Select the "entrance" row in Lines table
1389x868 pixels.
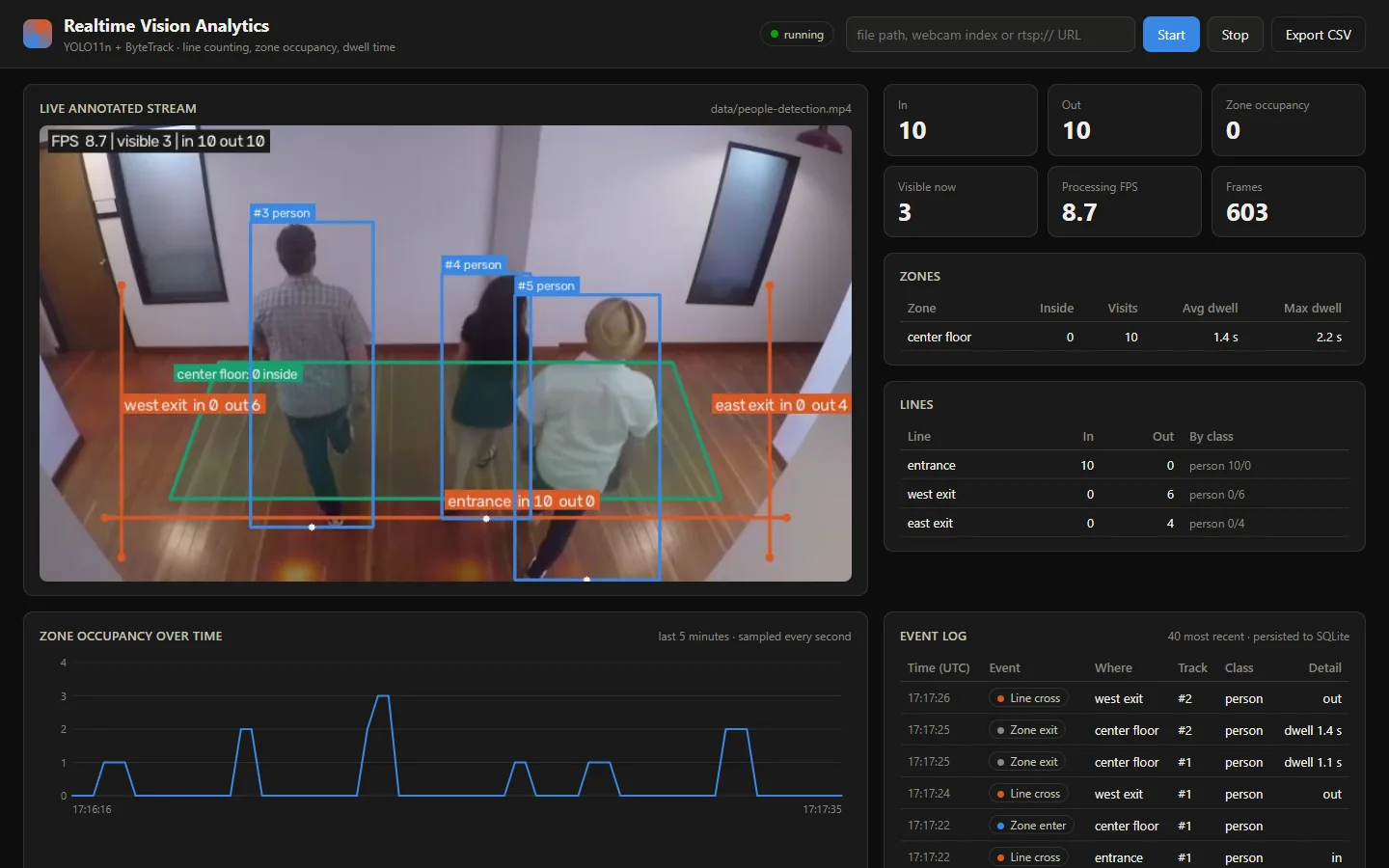1125,465
